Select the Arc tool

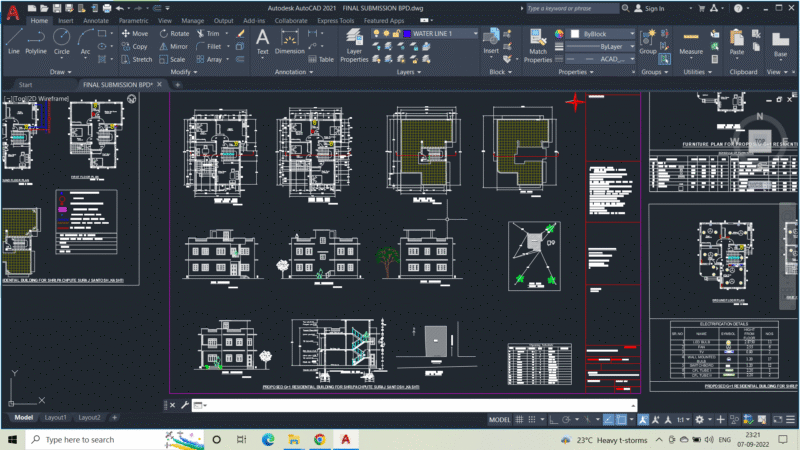point(85,41)
